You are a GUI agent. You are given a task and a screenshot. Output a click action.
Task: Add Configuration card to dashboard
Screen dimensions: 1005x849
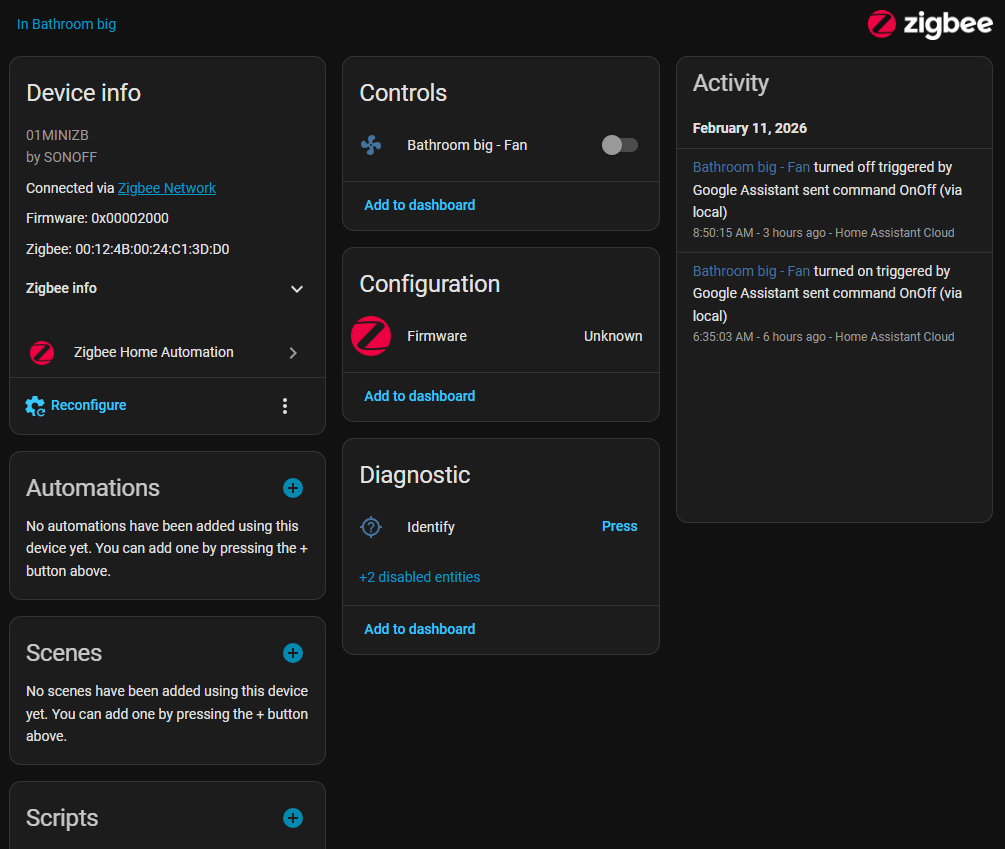420,396
